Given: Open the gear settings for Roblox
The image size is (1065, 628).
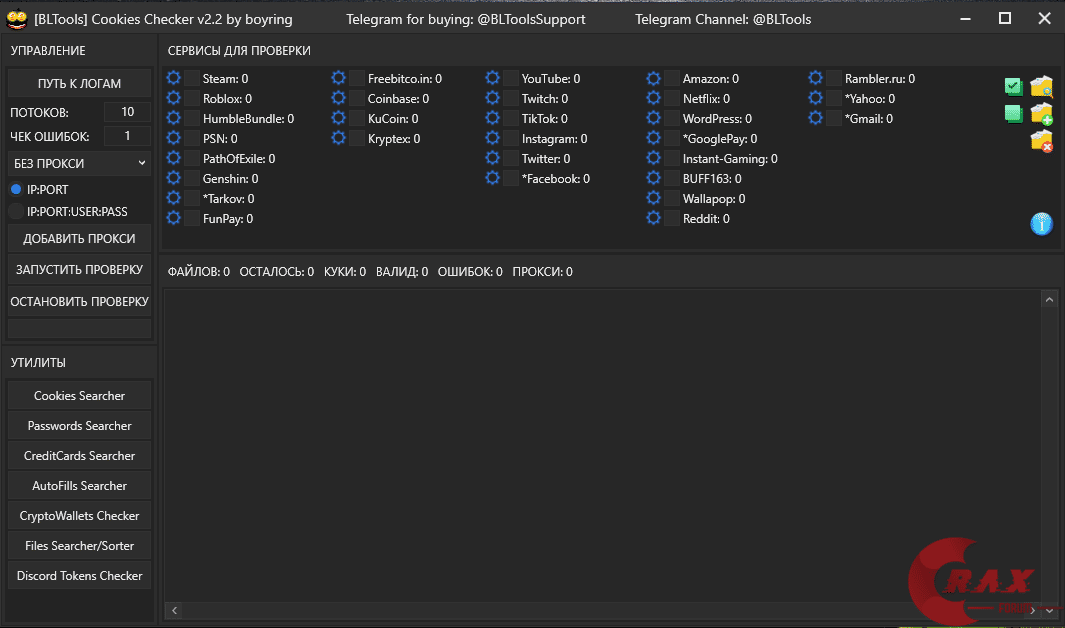Looking at the screenshot, I should (174, 98).
